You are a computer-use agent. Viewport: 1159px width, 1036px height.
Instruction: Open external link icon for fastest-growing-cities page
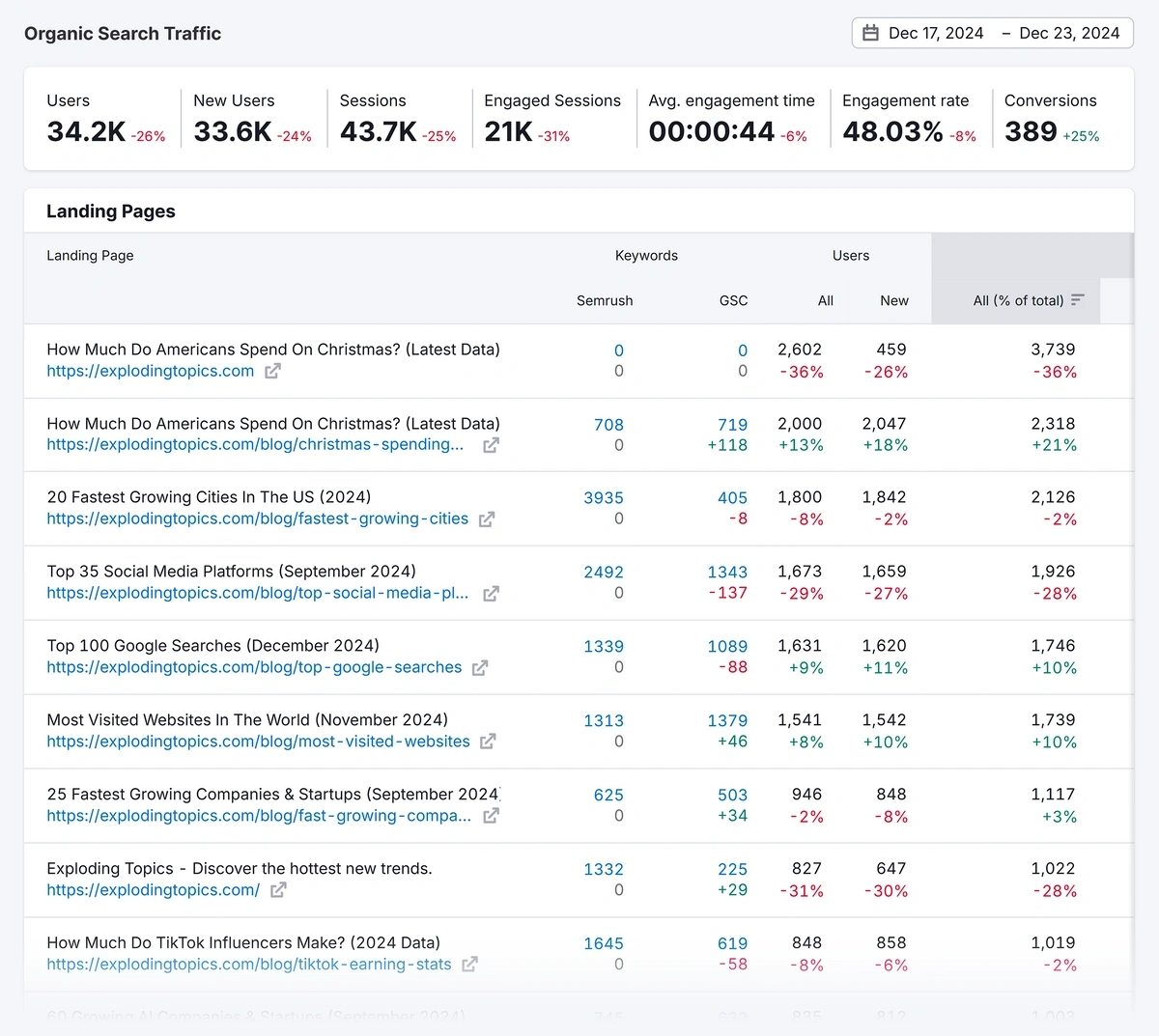487,519
